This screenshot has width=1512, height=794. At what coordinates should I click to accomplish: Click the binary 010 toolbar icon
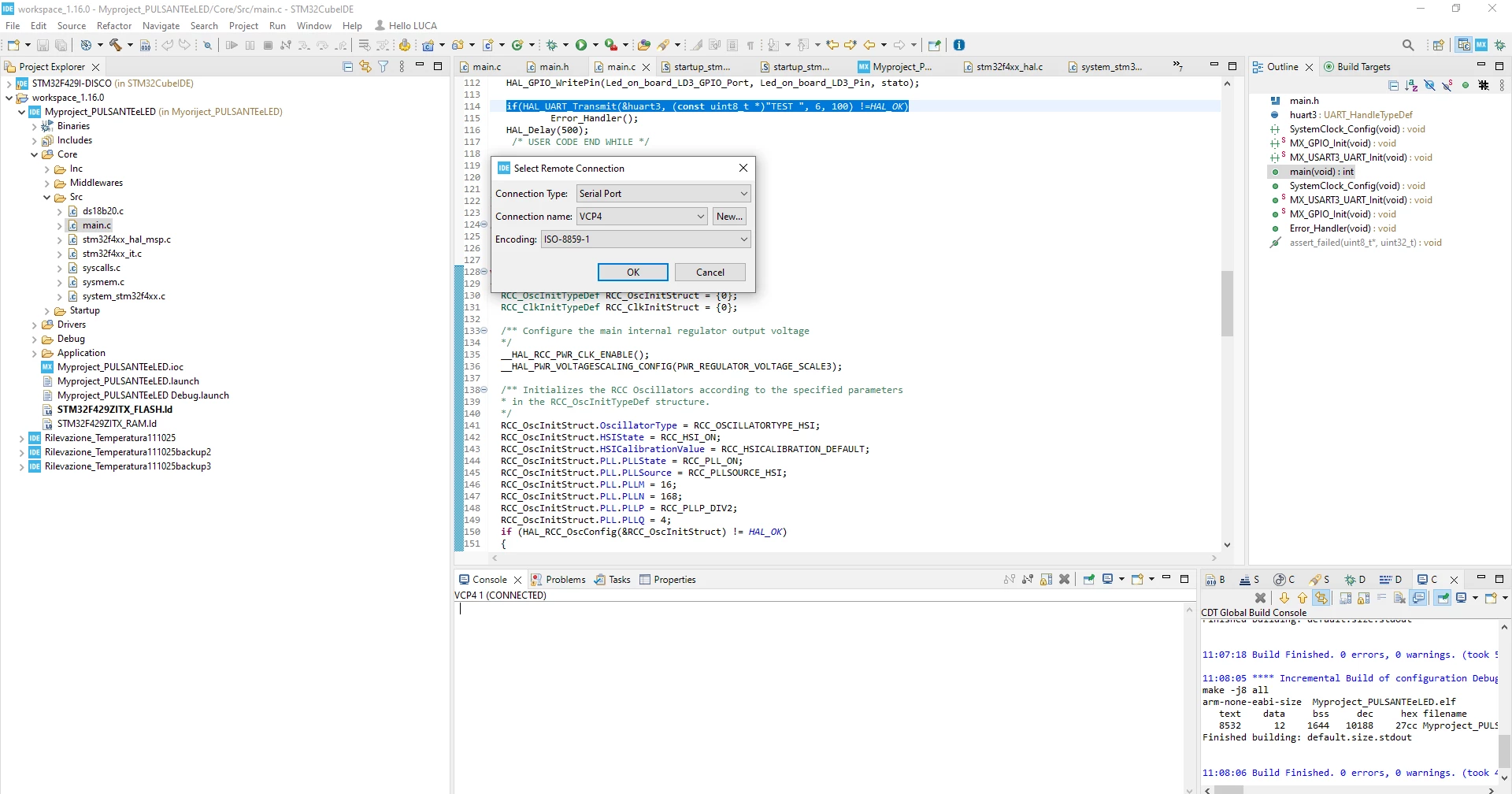(145, 45)
